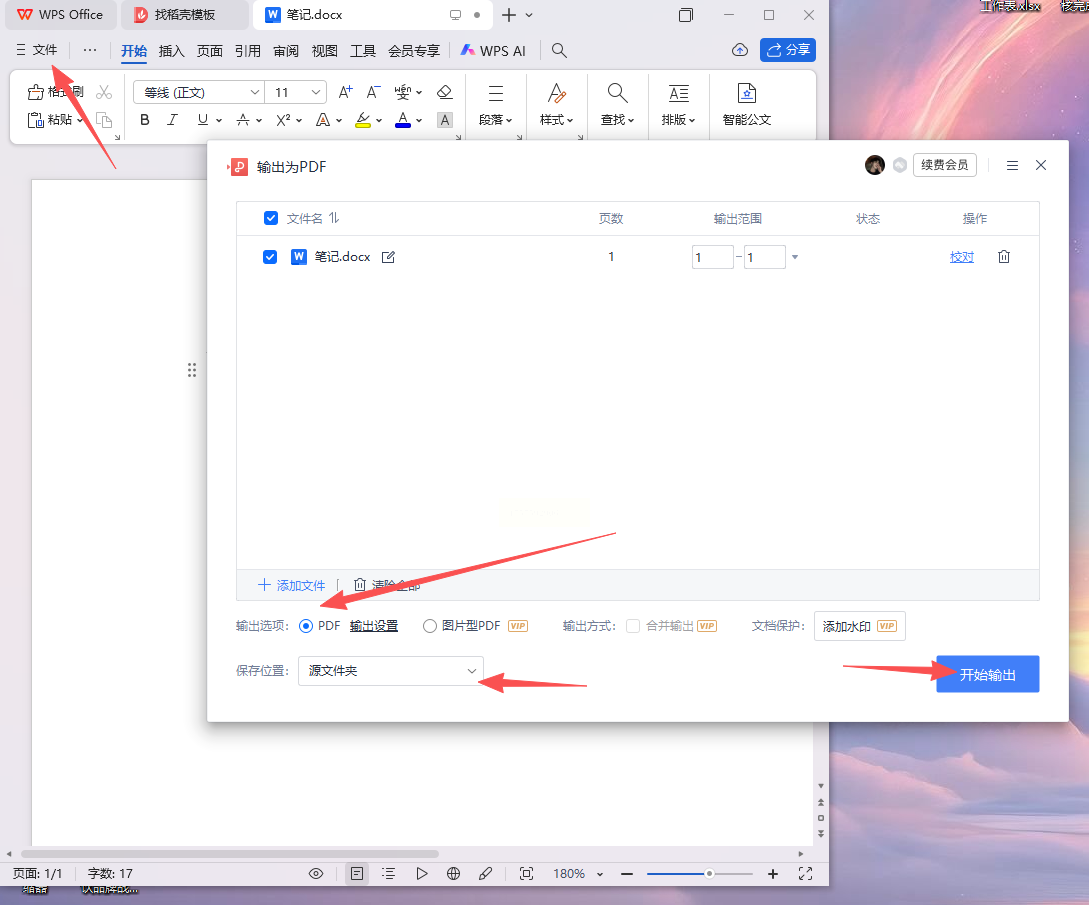This screenshot has width=1089, height=905.
Task: Toggle eye protection mode in status bar
Action: click(x=316, y=874)
